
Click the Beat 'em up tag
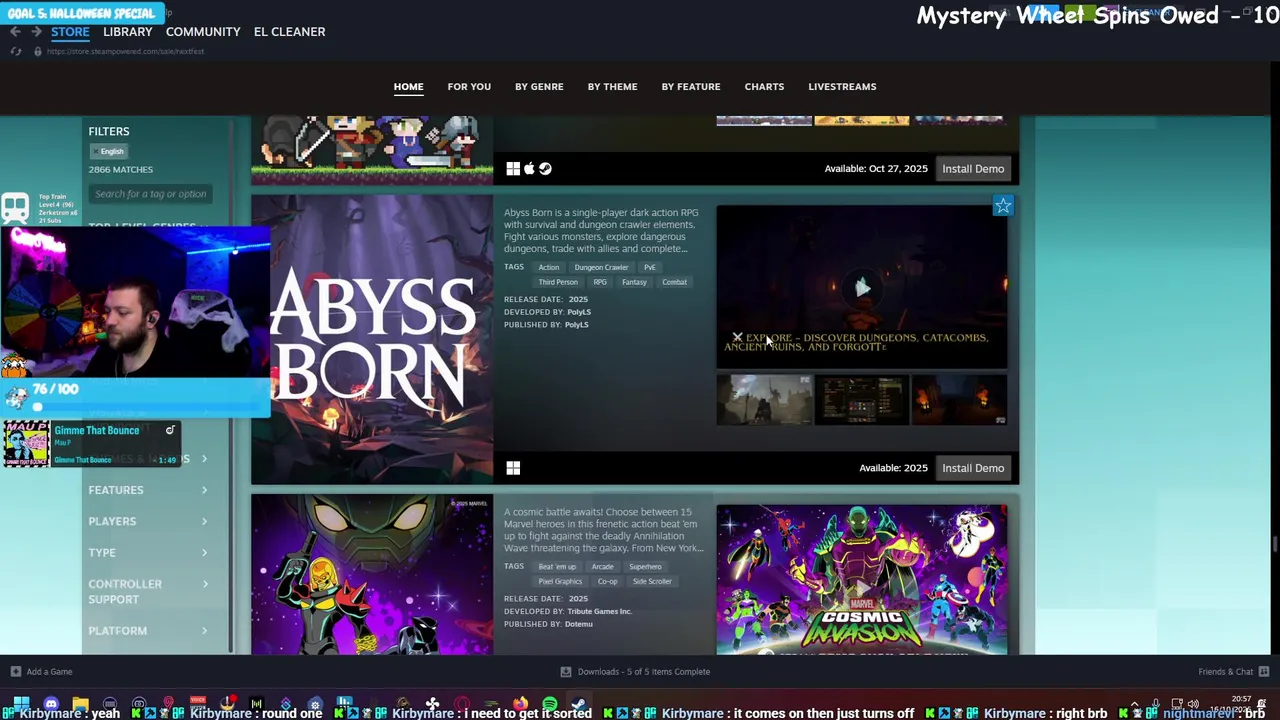pos(557,567)
